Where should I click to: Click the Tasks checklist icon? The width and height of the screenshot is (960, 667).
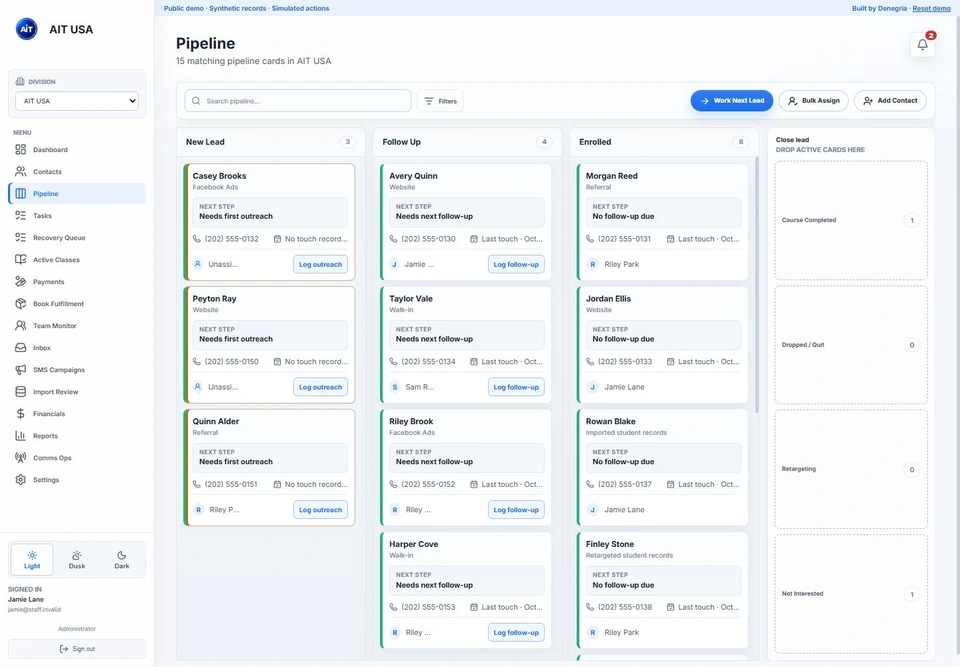(21, 216)
